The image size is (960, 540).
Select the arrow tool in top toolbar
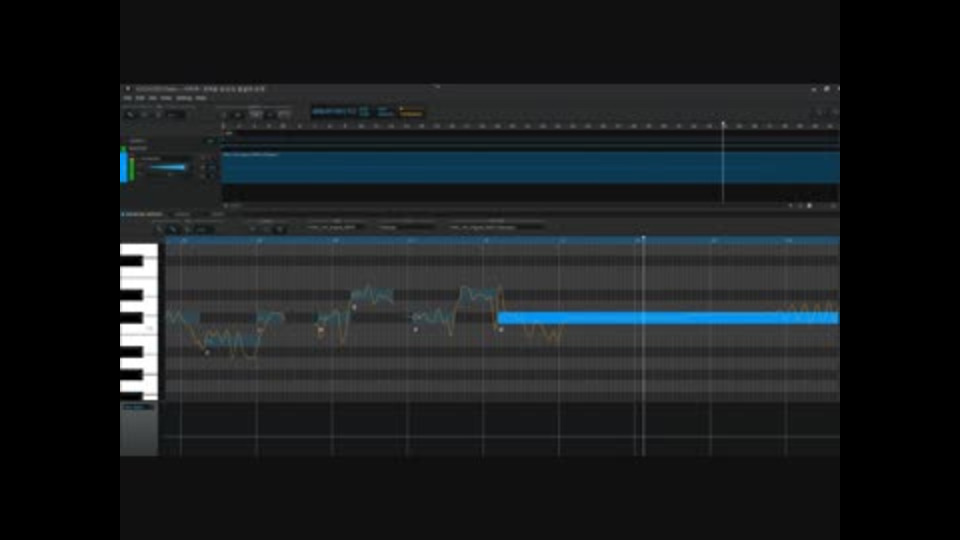pyautogui.click(x=130, y=114)
